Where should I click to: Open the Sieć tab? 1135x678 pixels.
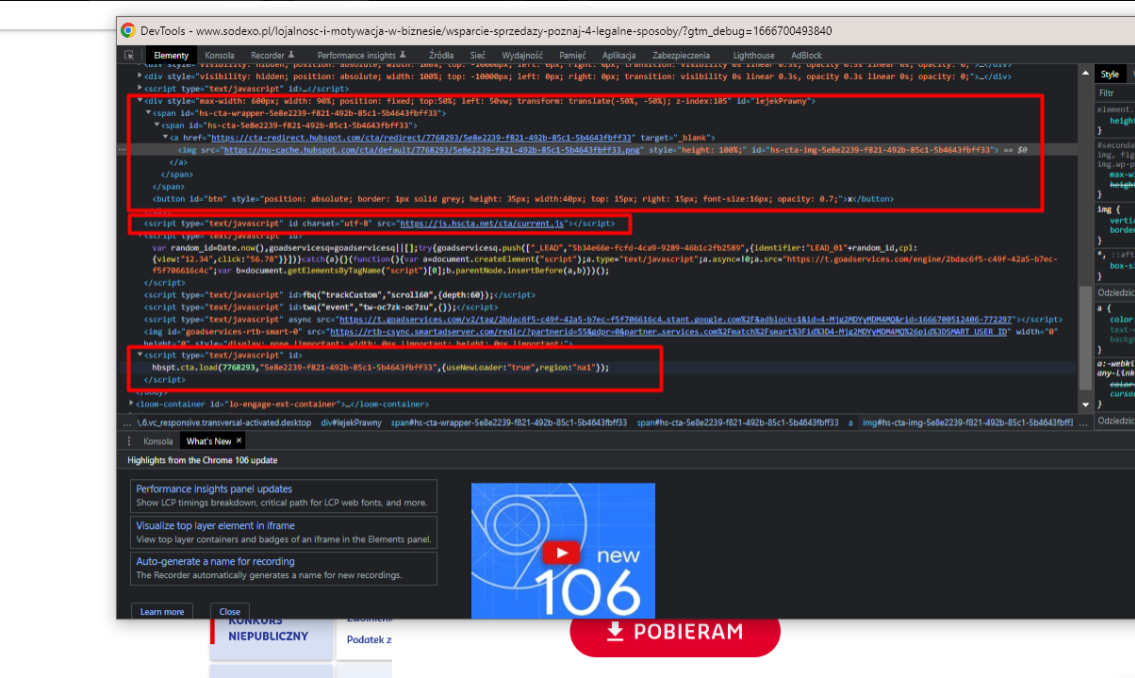coord(477,55)
